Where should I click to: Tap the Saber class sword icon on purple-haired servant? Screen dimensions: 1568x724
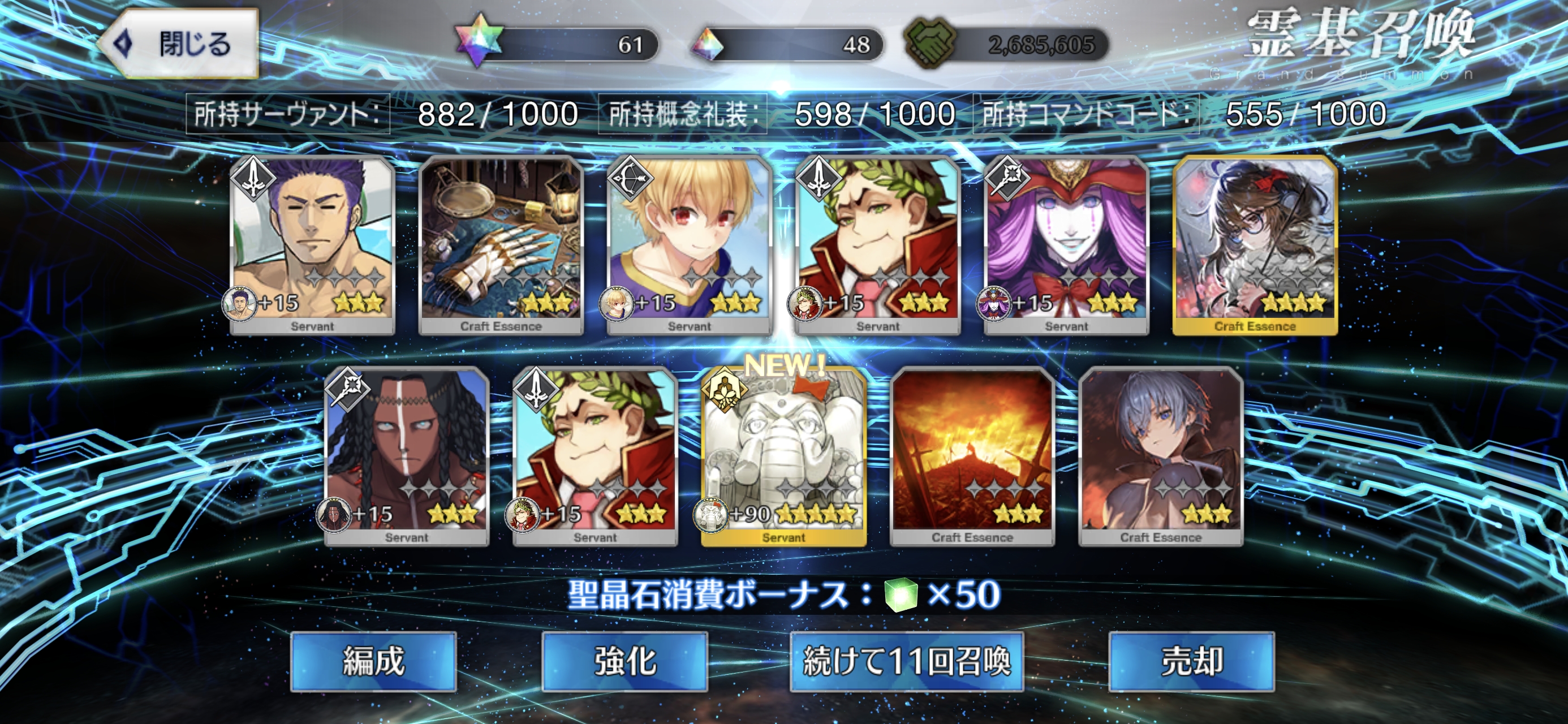coord(253,177)
